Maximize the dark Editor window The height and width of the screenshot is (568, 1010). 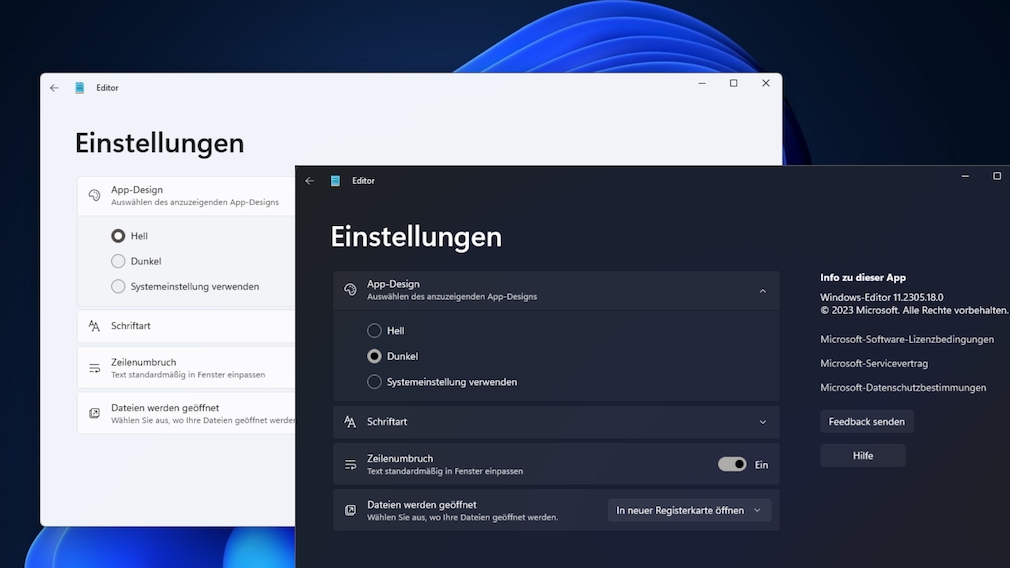pyautogui.click(x=997, y=176)
